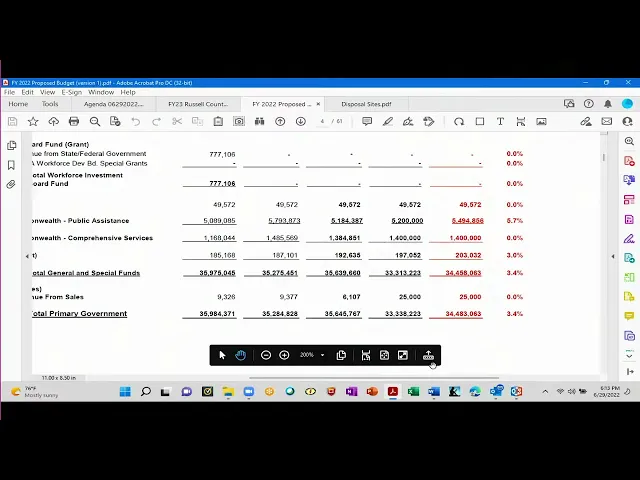Open Windows Search in taskbar

click(x=146, y=391)
